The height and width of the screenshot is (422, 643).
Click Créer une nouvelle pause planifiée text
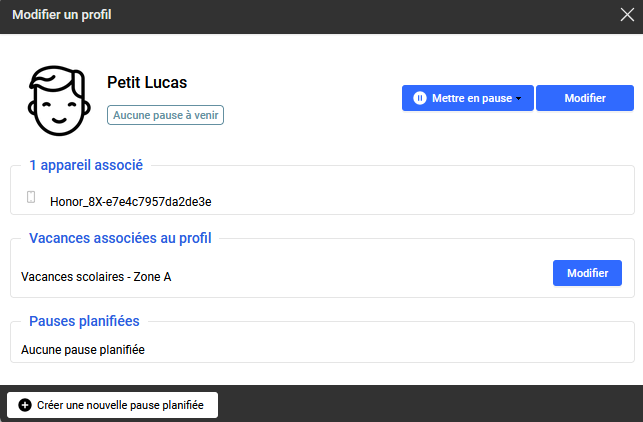(120, 405)
